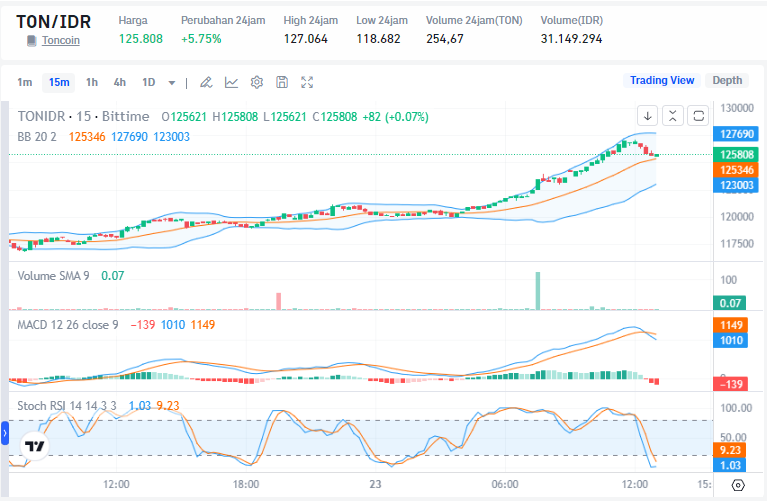
Task: Click the High 24jam value 127.064
Action: point(306,39)
